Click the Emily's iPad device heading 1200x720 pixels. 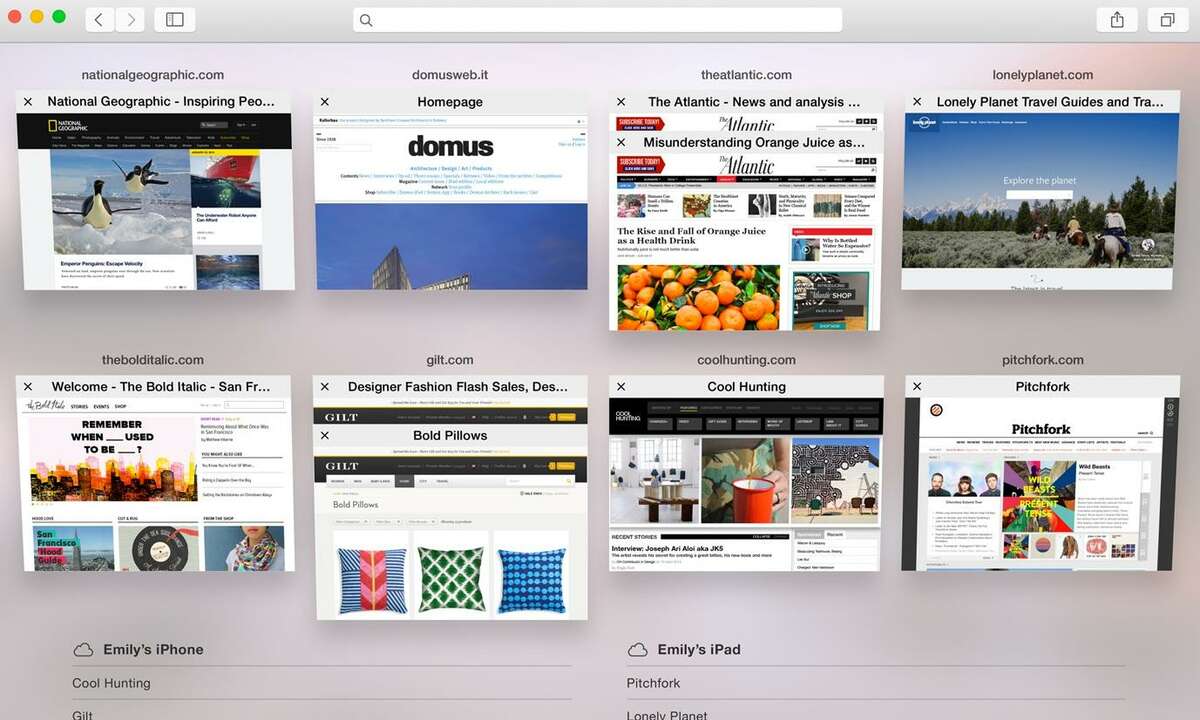tap(699, 650)
